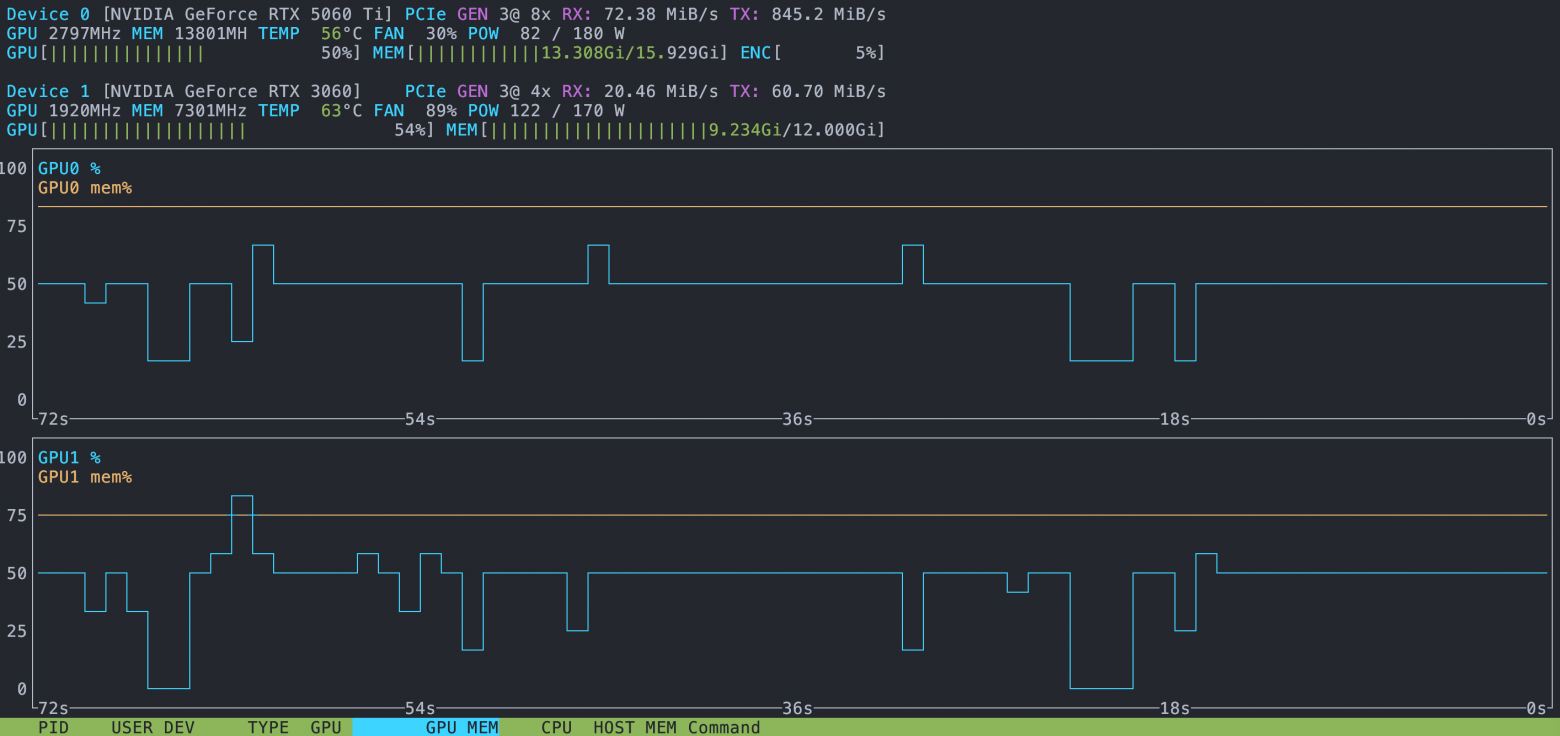Click 'NVIDIA GeForce RTX 3060' device name
This screenshot has width=1560, height=736.
click(231, 92)
